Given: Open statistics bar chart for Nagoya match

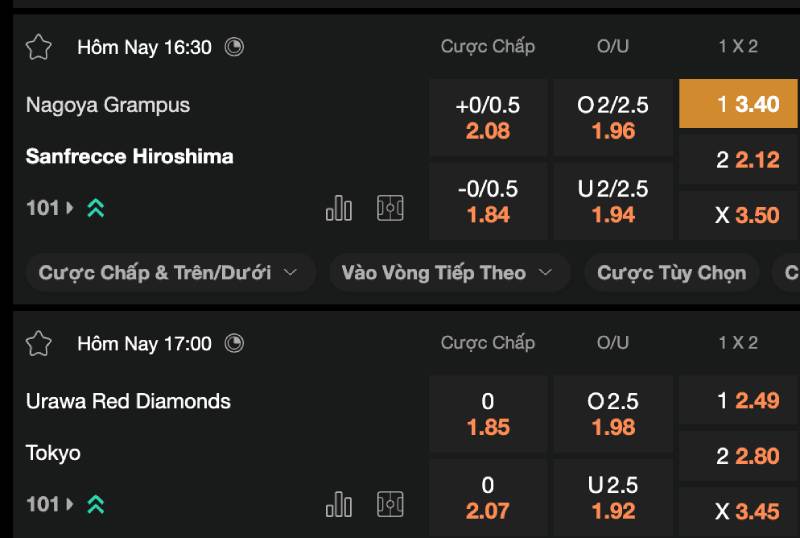Looking at the screenshot, I should point(339,208).
